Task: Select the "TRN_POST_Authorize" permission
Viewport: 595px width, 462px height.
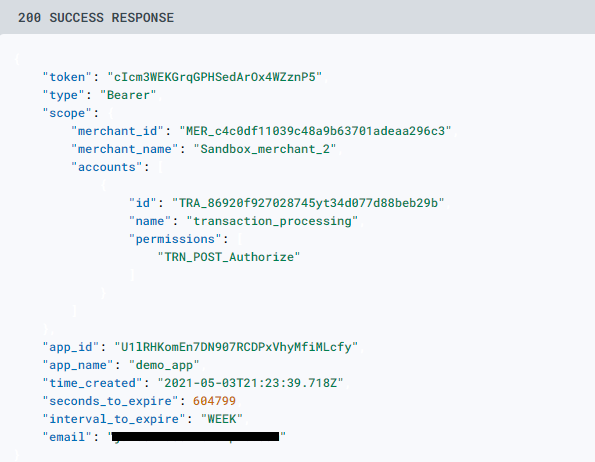Action: [x=229, y=257]
